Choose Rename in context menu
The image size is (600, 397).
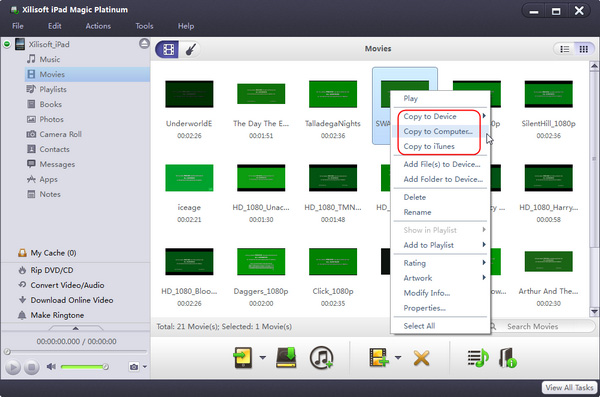coord(440,212)
